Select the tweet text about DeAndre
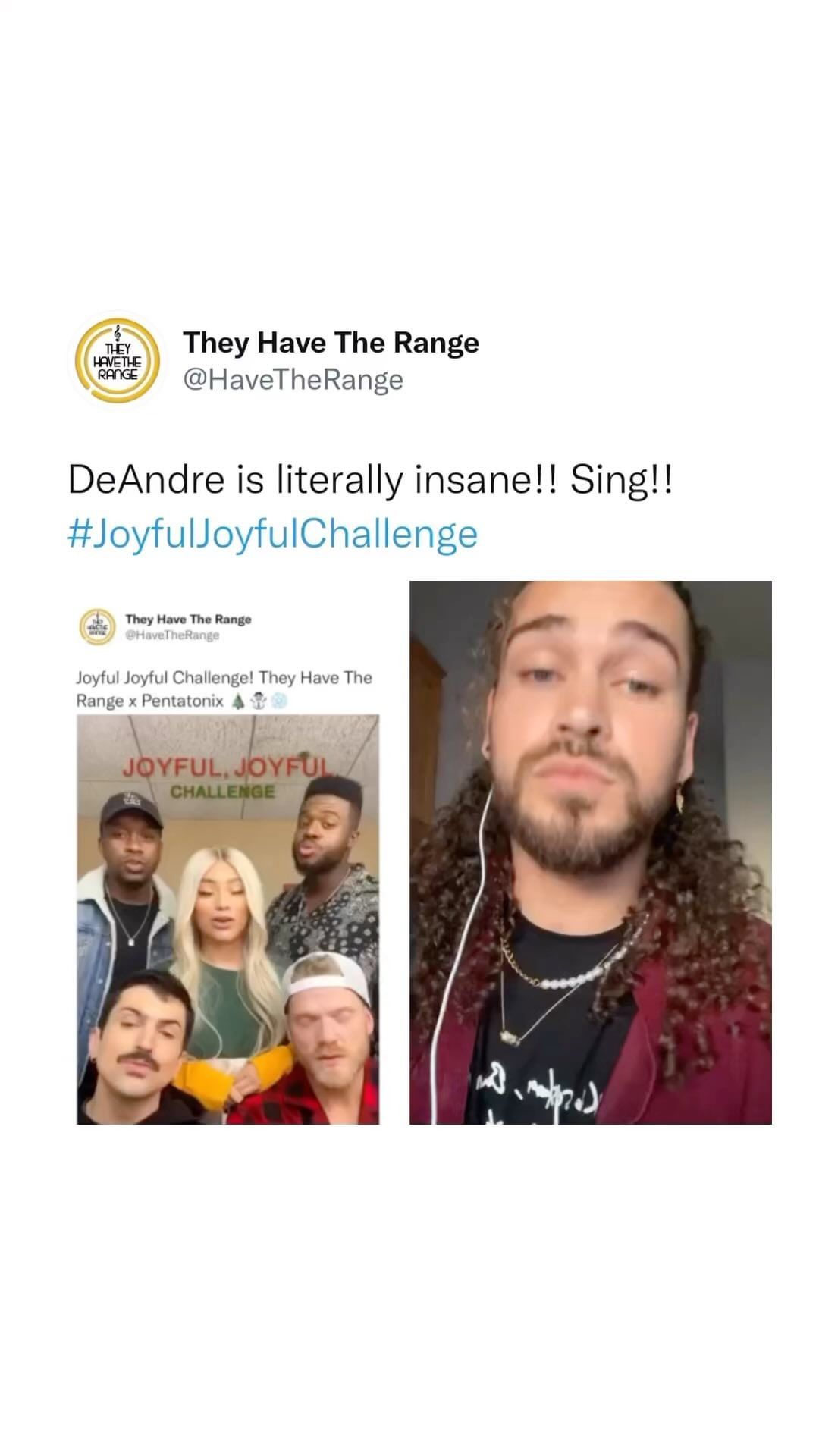The height and width of the screenshot is (1456, 819). point(370,480)
